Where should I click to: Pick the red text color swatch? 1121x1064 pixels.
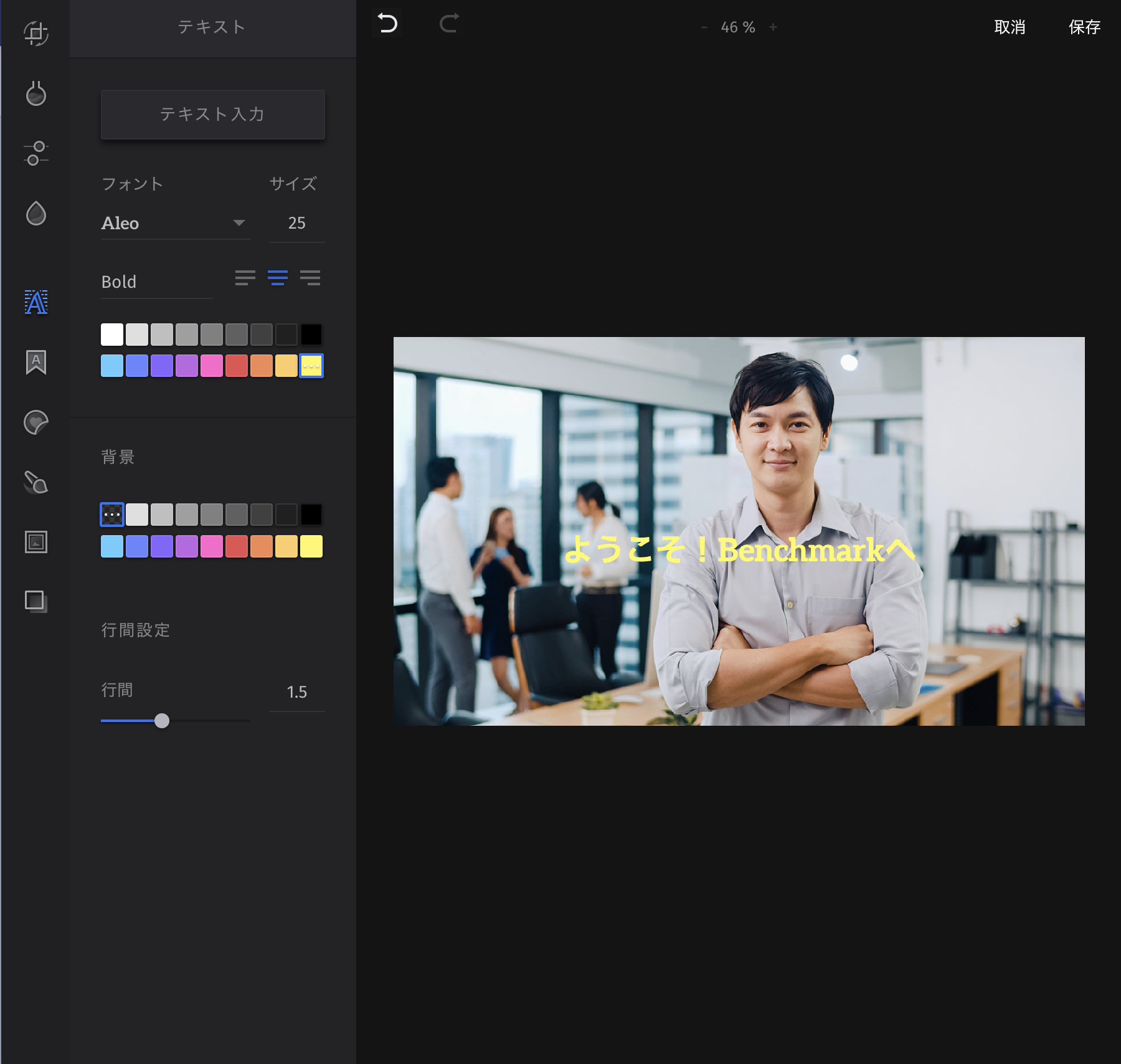pos(237,366)
